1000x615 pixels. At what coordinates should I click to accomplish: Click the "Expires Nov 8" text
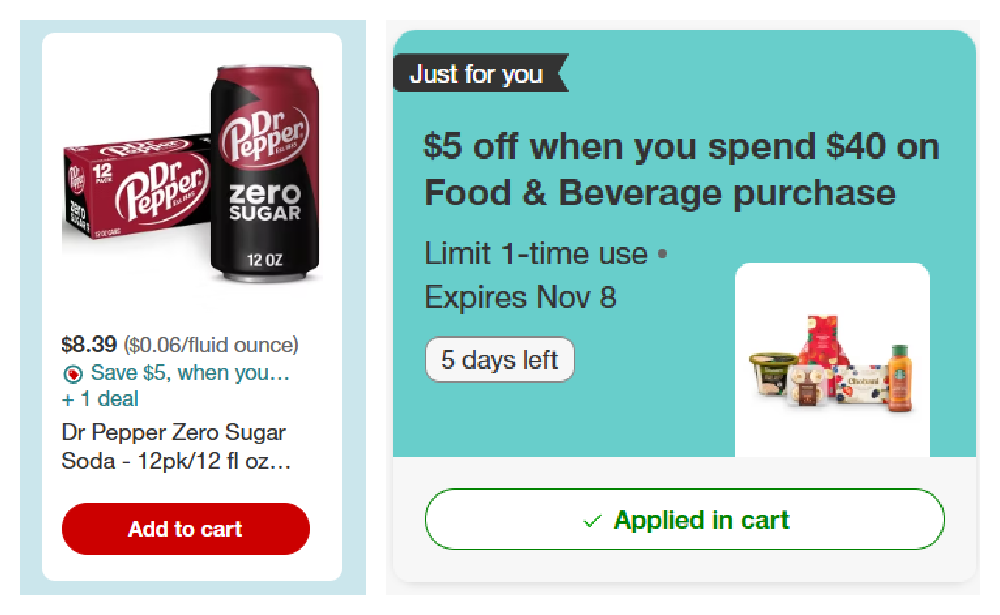click(520, 297)
